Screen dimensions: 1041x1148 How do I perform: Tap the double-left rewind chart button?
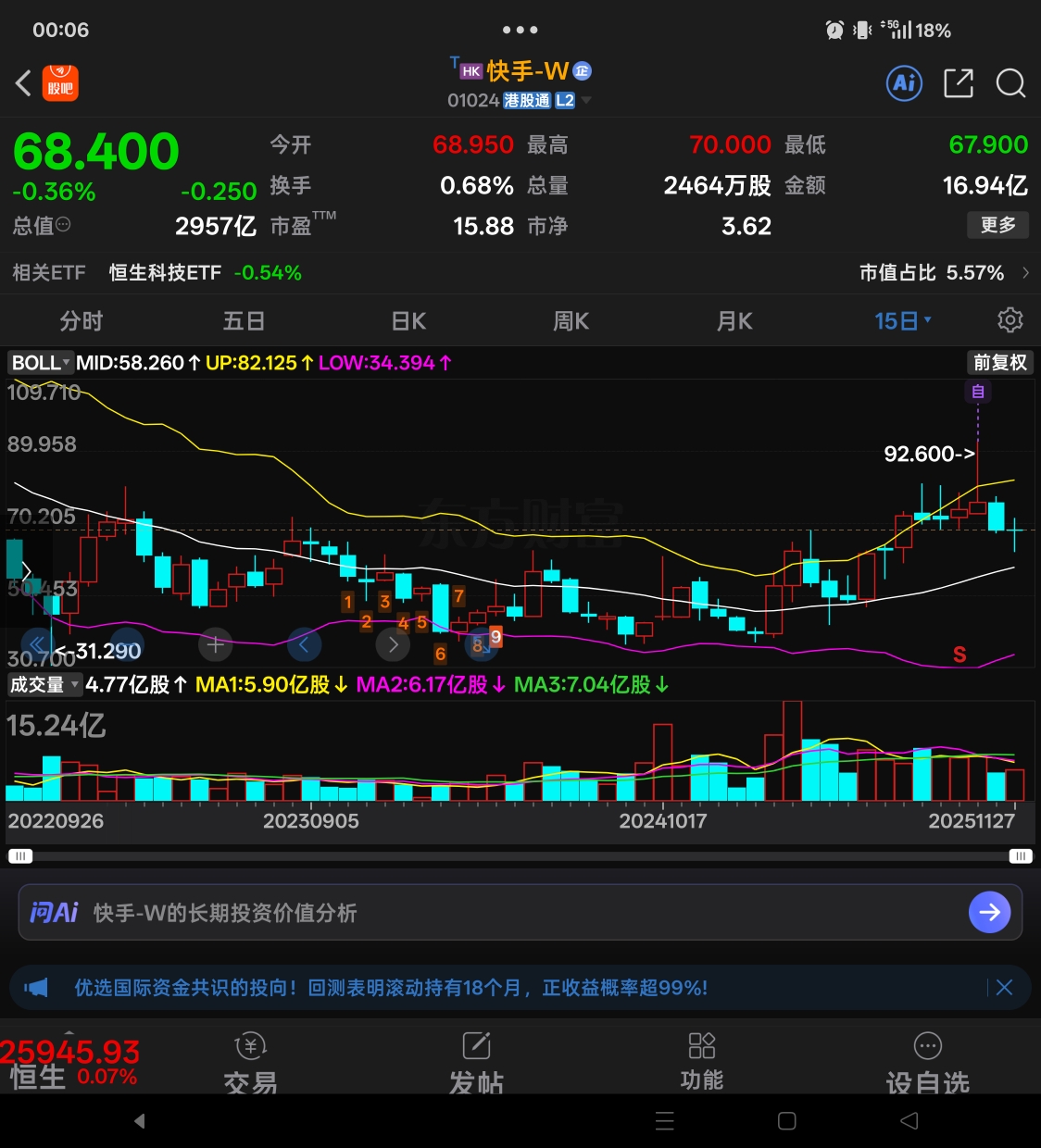(37, 644)
